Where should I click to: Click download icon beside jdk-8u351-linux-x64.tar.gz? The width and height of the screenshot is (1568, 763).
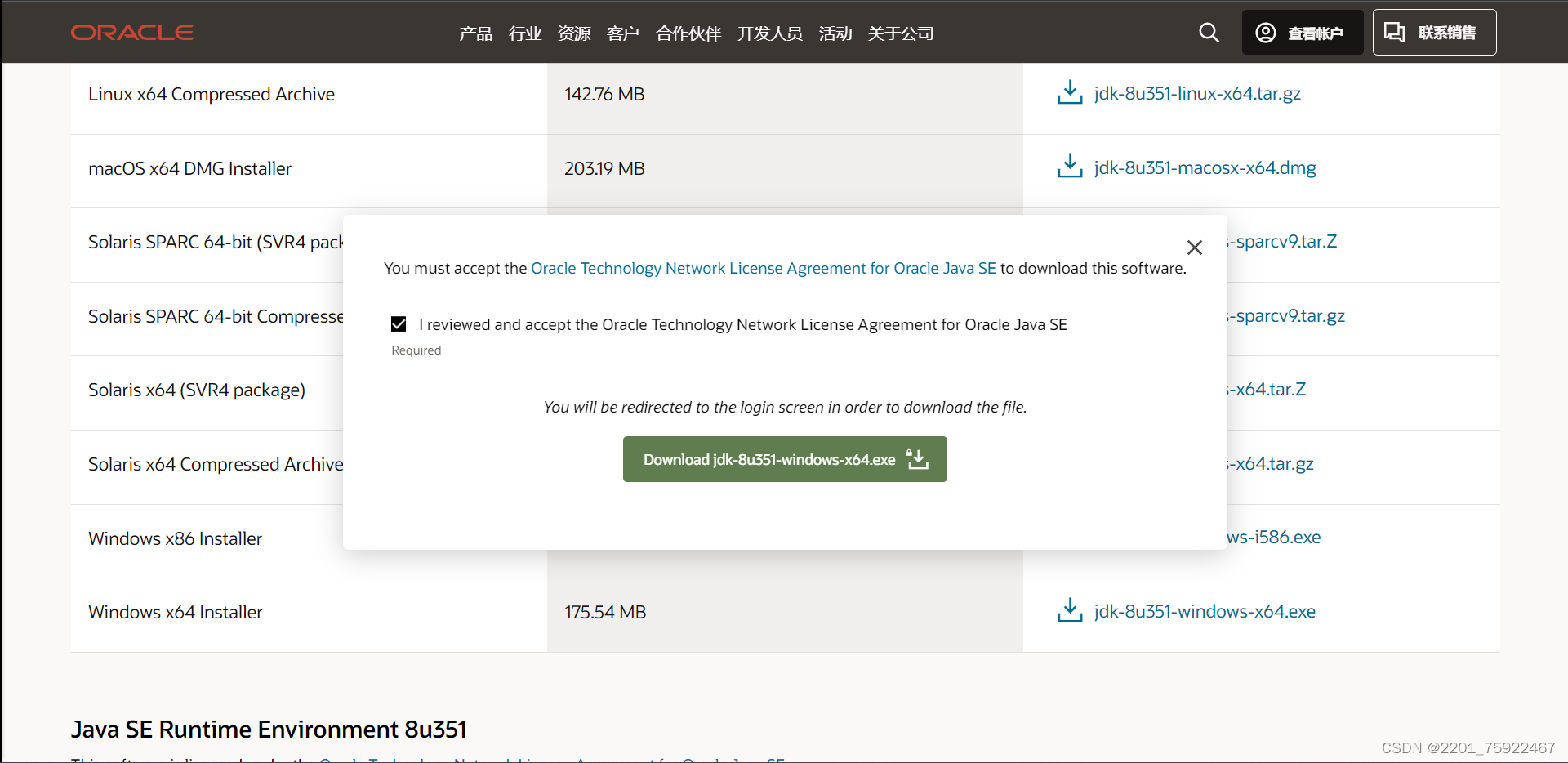1070,92
